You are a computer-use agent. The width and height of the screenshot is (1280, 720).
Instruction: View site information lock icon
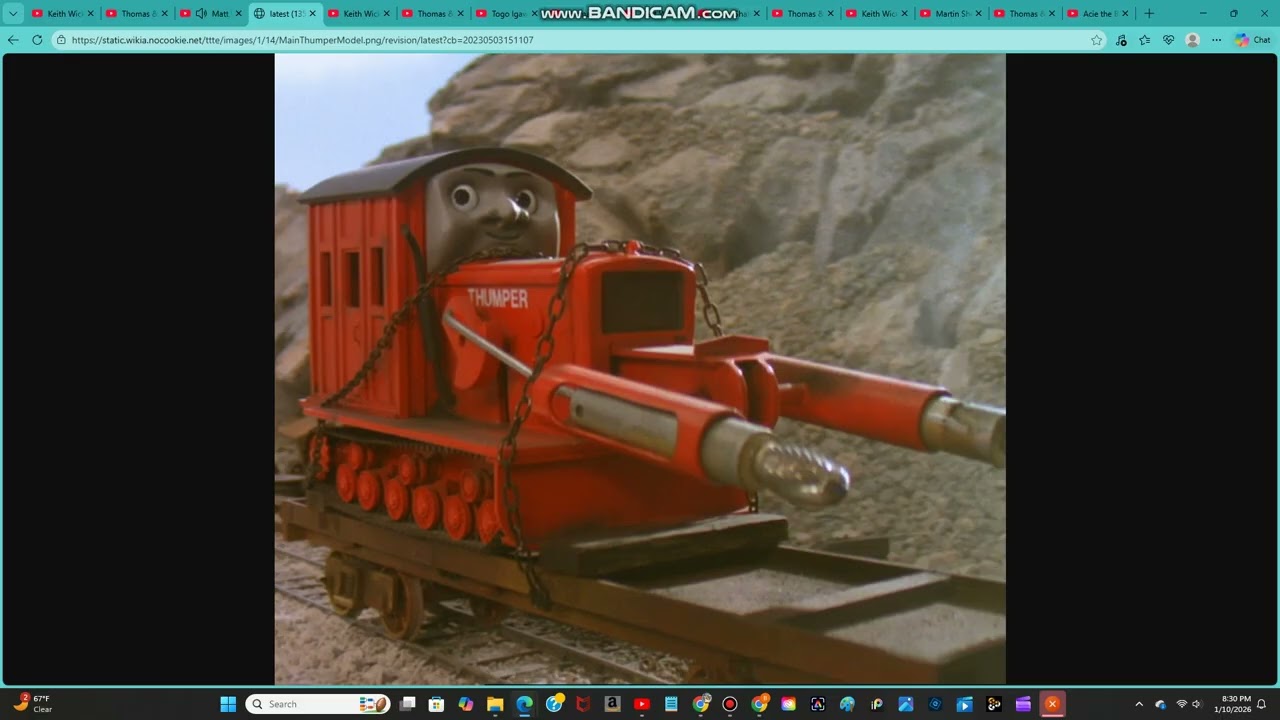(60, 40)
